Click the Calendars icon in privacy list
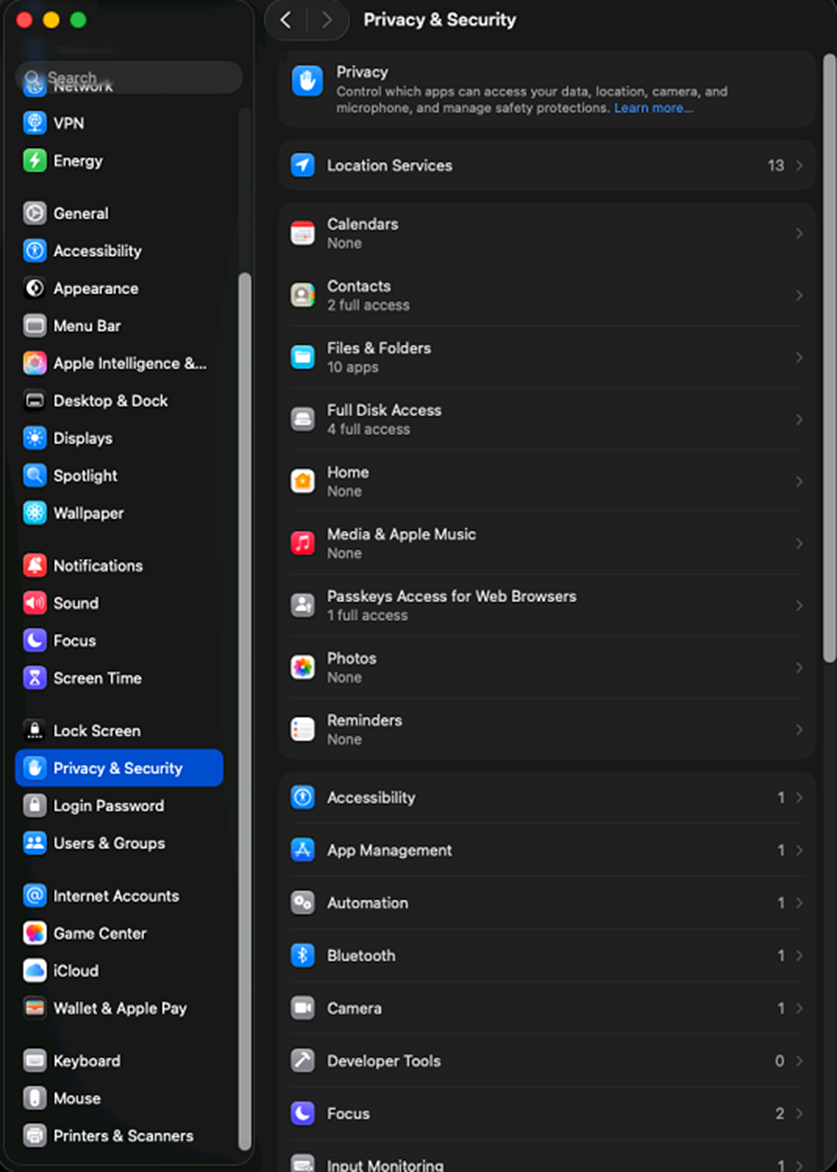 point(302,234)
